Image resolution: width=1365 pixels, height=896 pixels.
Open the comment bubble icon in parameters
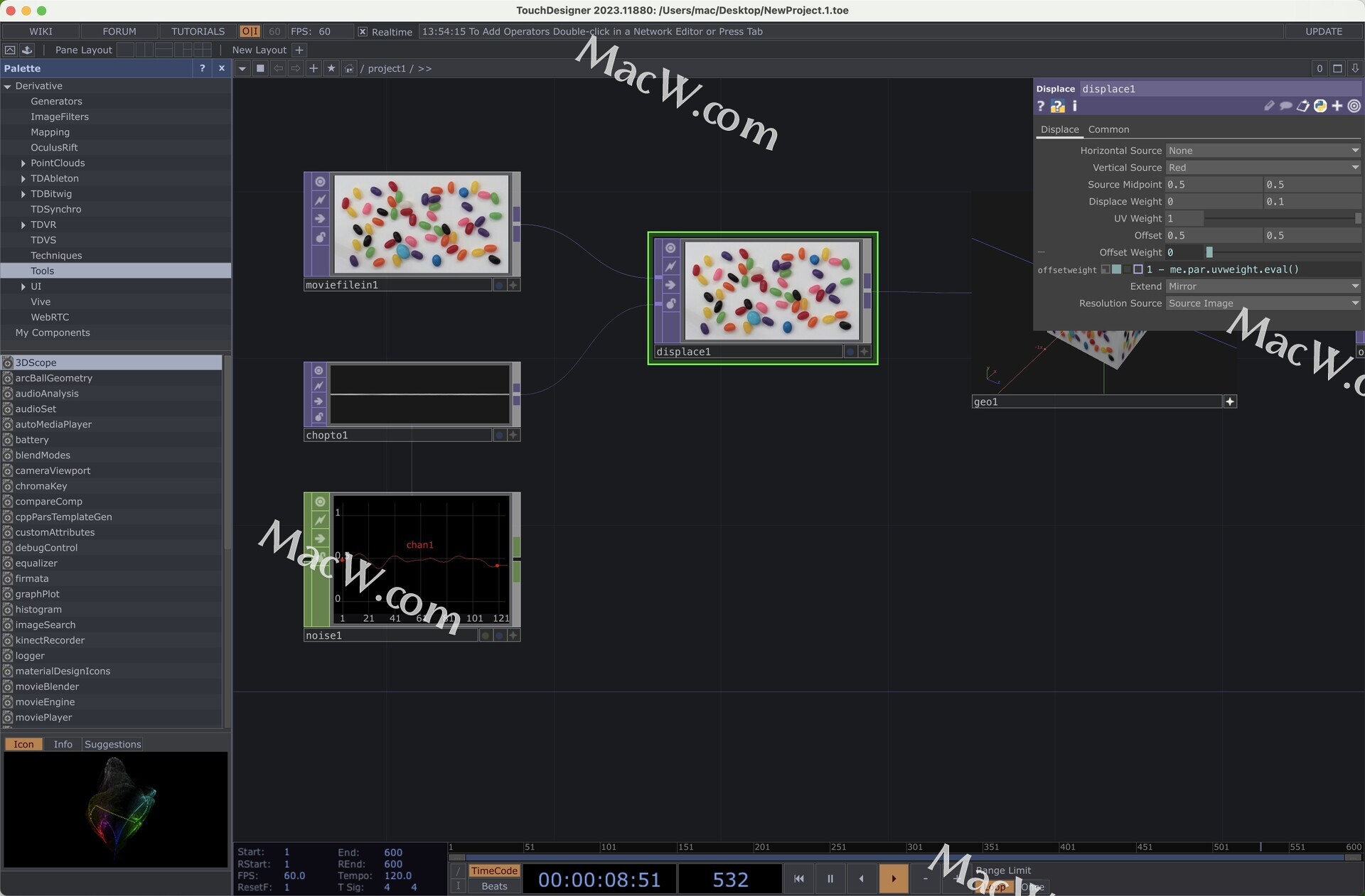point(1285,106)
